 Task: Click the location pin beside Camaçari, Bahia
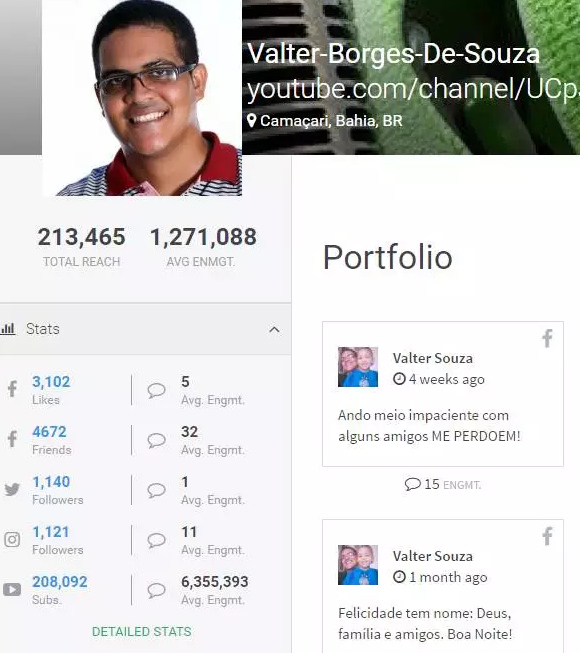coord(251,121)
